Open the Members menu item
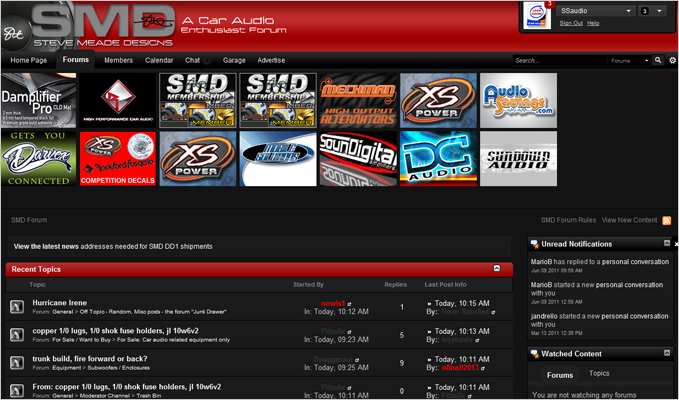This screenshot has height=400, width=679. [118, 60]
